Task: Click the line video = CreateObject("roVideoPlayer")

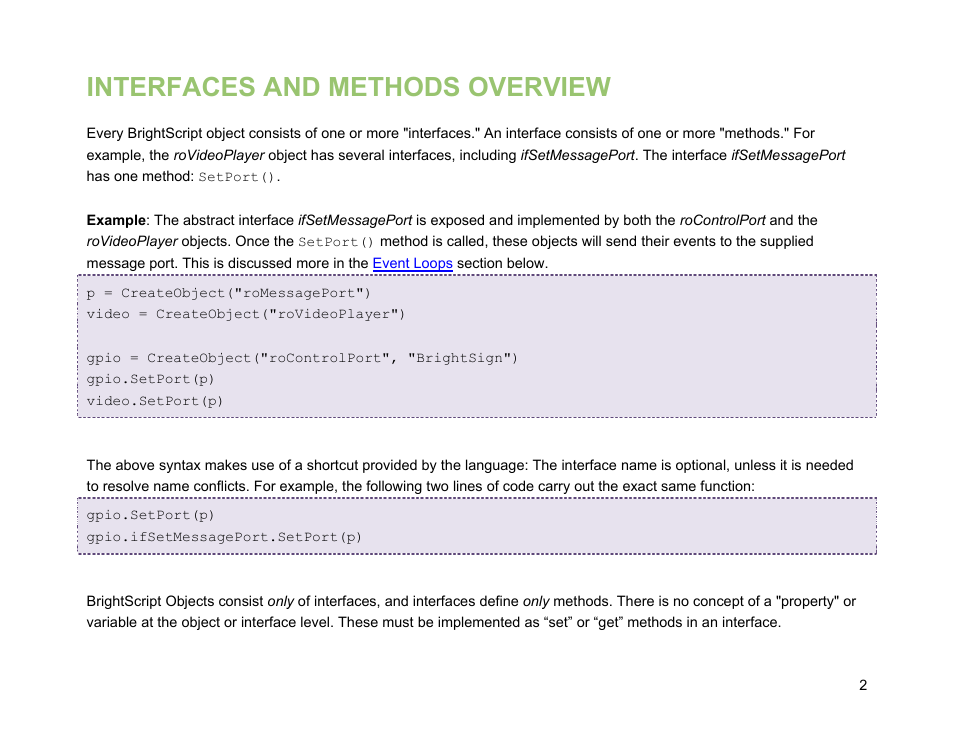Action: point(245,314)
